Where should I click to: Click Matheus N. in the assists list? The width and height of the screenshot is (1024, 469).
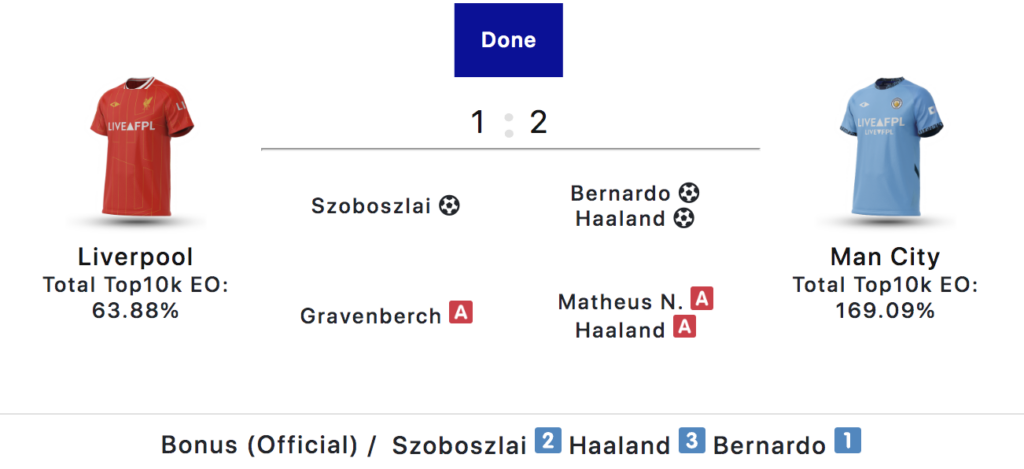coord(621,301)
